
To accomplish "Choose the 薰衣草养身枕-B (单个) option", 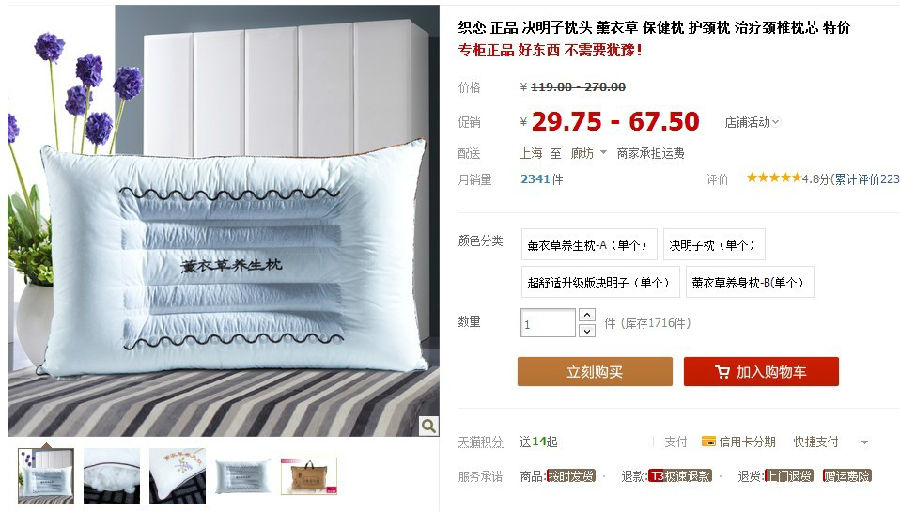I will (750, 282).
